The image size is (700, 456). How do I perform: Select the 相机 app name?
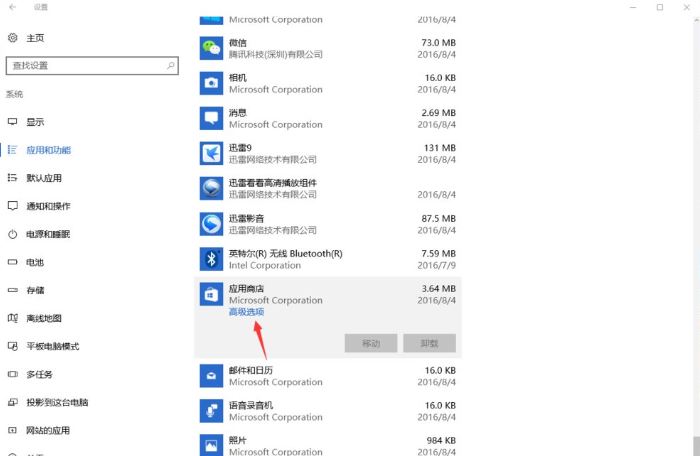(x=238, y=78)
